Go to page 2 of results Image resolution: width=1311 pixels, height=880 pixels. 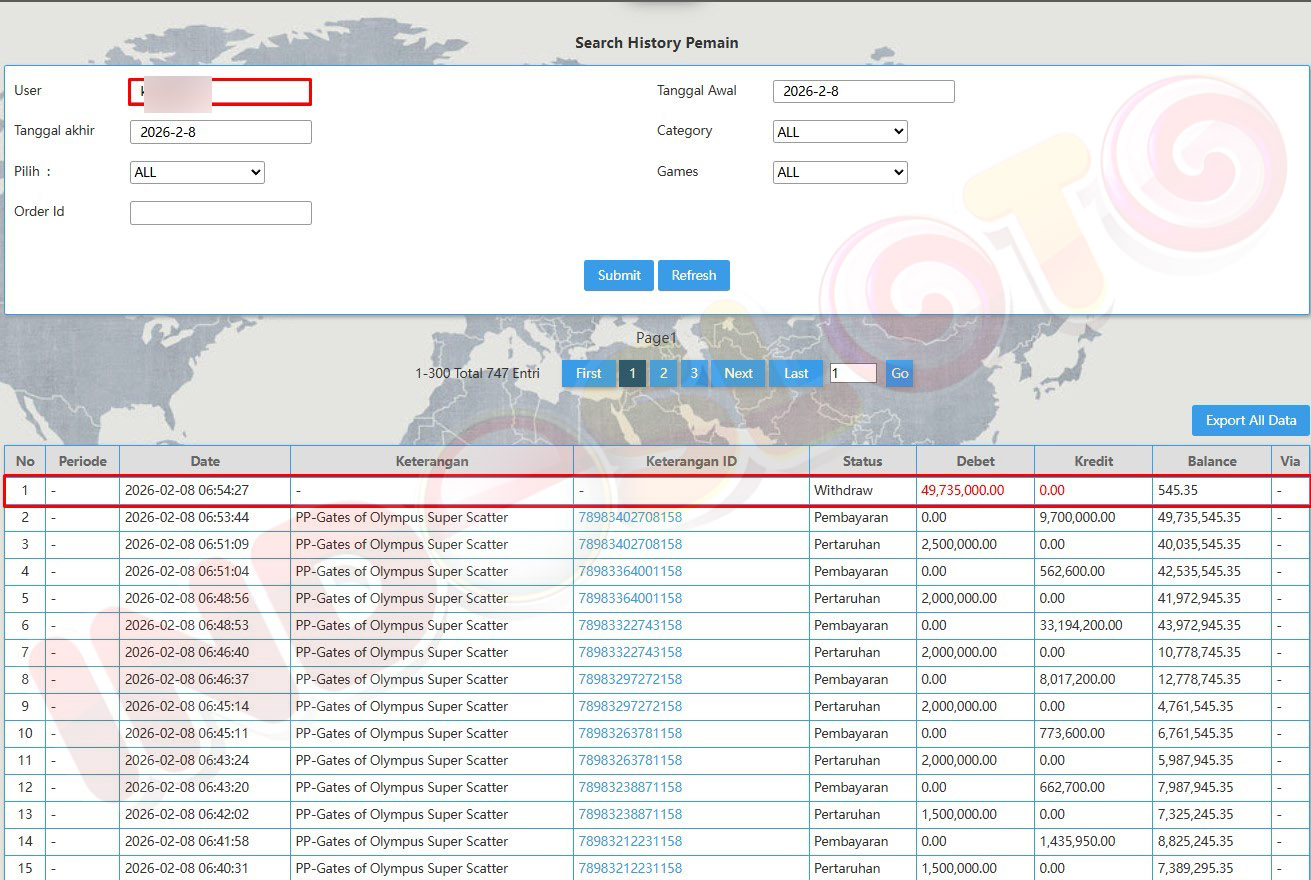tap(663, 374)
